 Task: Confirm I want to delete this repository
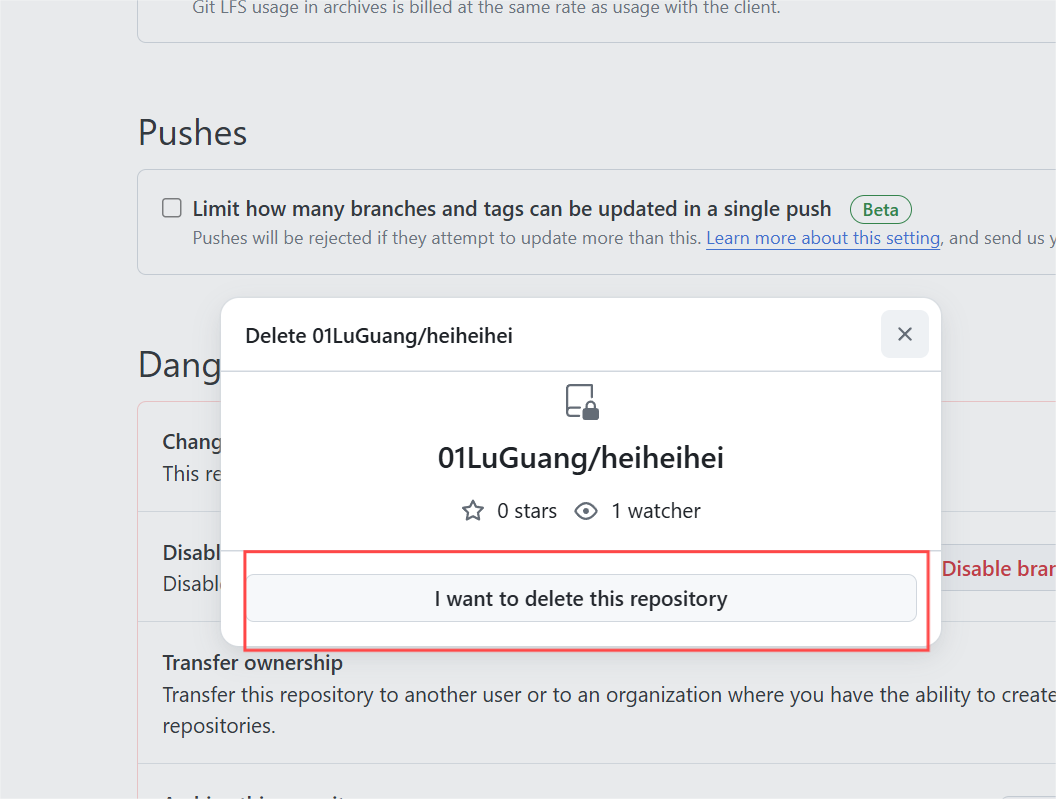(581, 598)
